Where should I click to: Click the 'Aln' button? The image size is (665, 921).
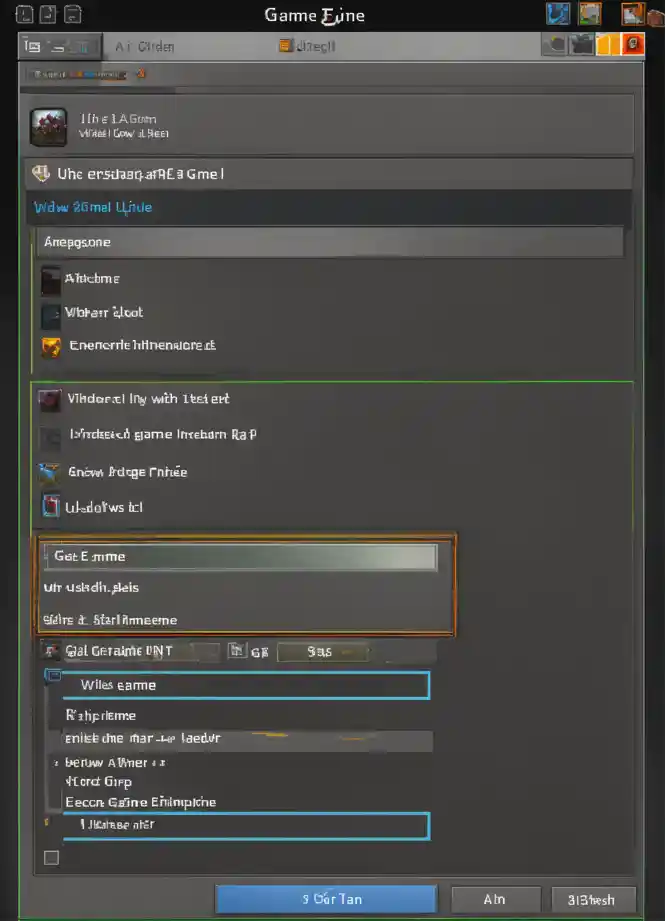tap(495, 899)
